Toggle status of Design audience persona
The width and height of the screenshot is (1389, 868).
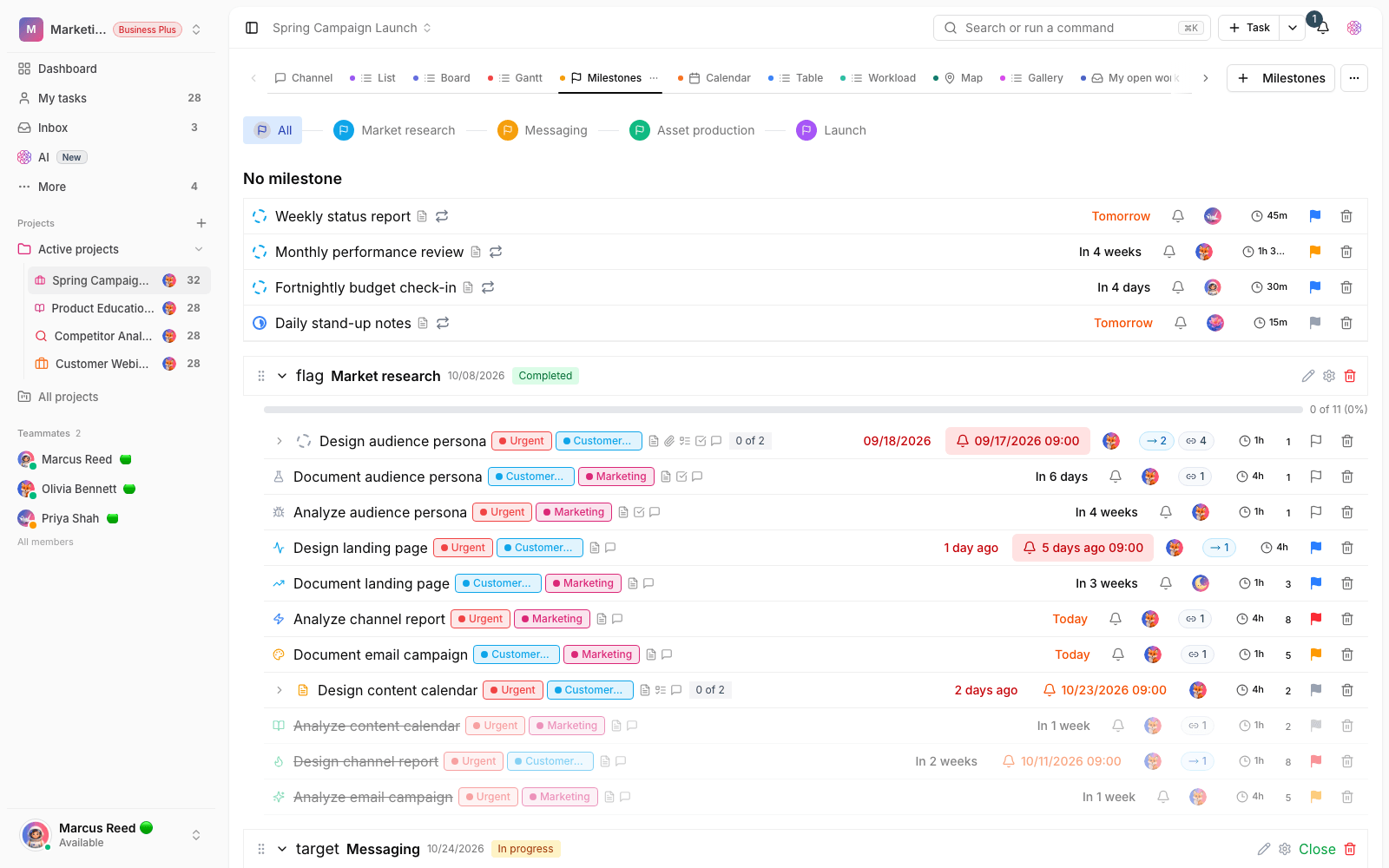coord(304,441)
